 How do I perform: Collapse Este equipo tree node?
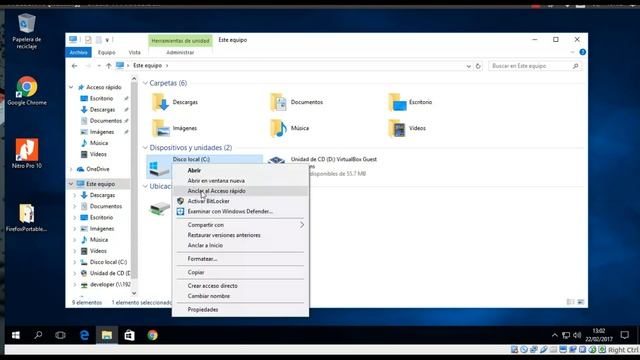coord(71,184)
